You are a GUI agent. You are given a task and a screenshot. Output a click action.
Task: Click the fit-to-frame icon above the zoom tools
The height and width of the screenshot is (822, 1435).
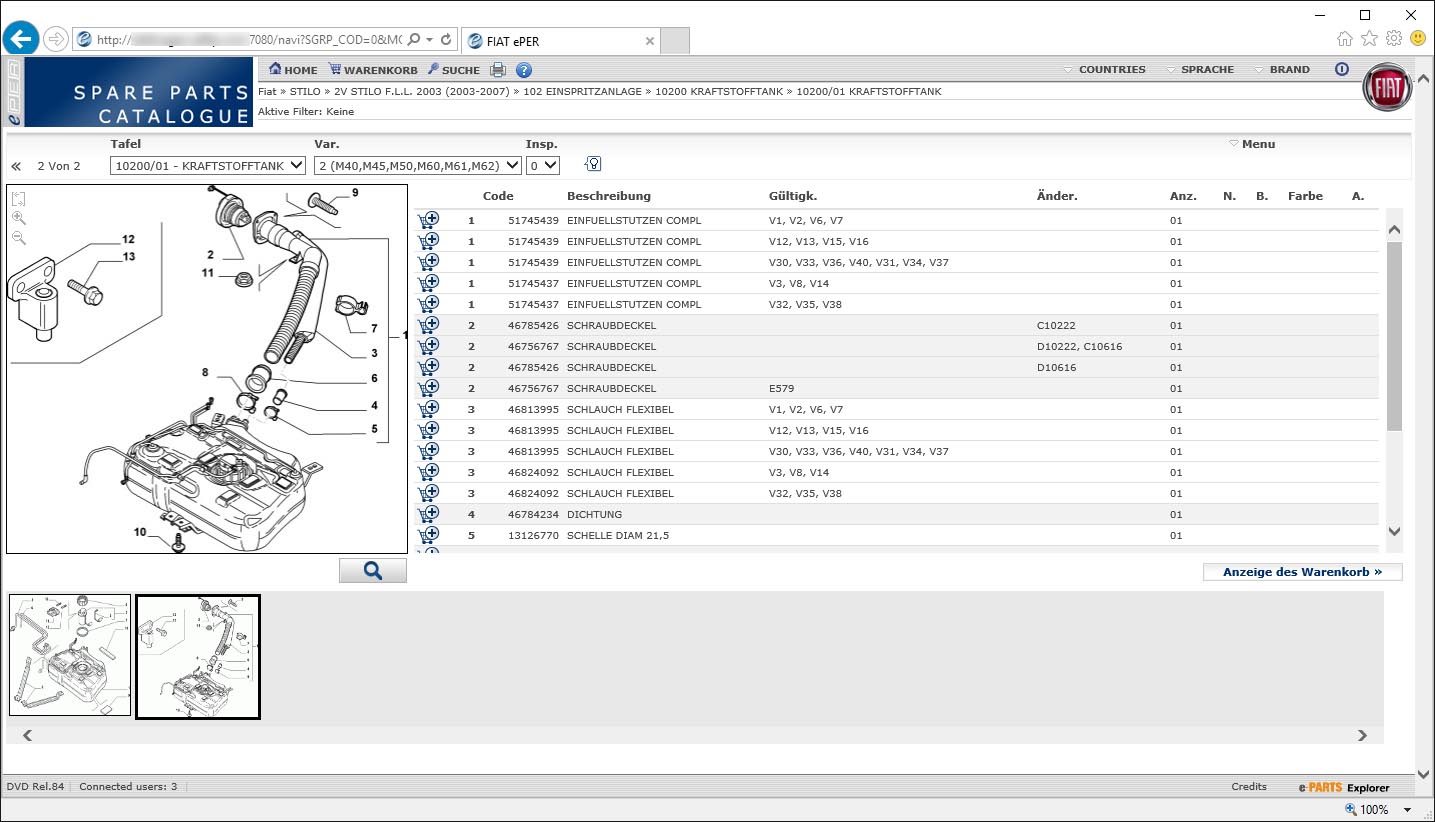point(18,198)
